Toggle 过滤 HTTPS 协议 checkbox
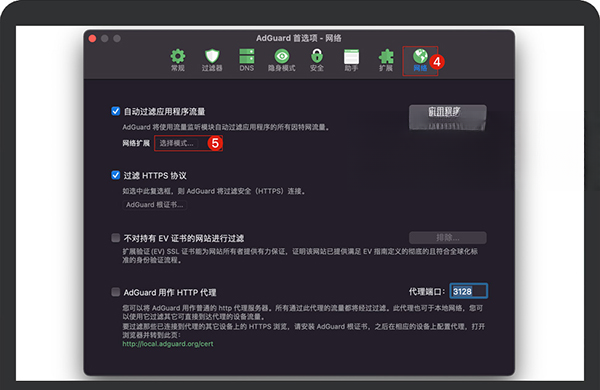This screenshot has height=390, width=600. click(x=116, y=175)
